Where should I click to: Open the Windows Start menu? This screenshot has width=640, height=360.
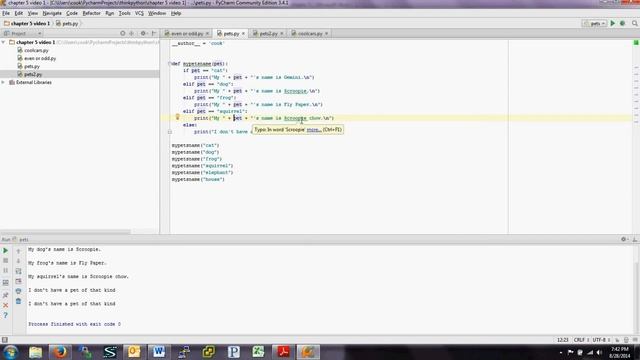(10, 352)
